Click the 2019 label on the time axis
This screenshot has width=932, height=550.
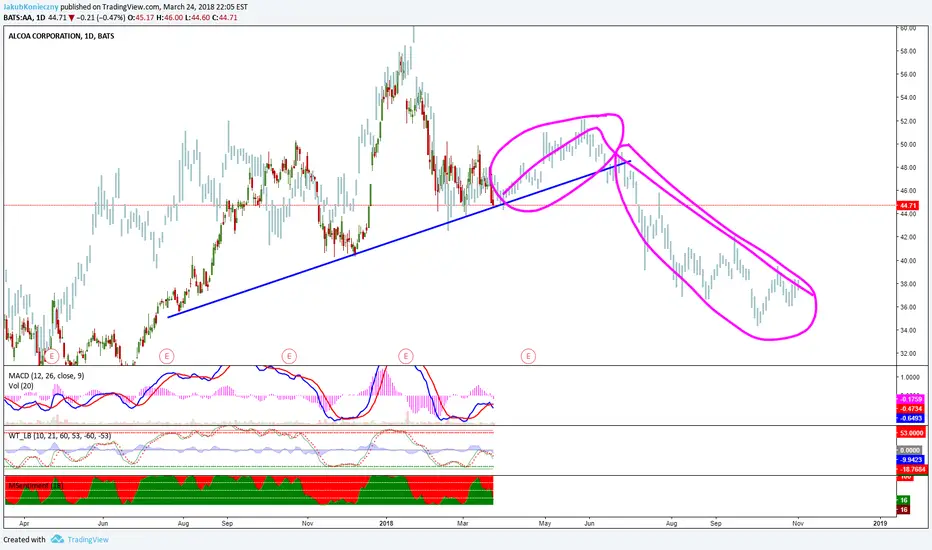click(880, 524)
